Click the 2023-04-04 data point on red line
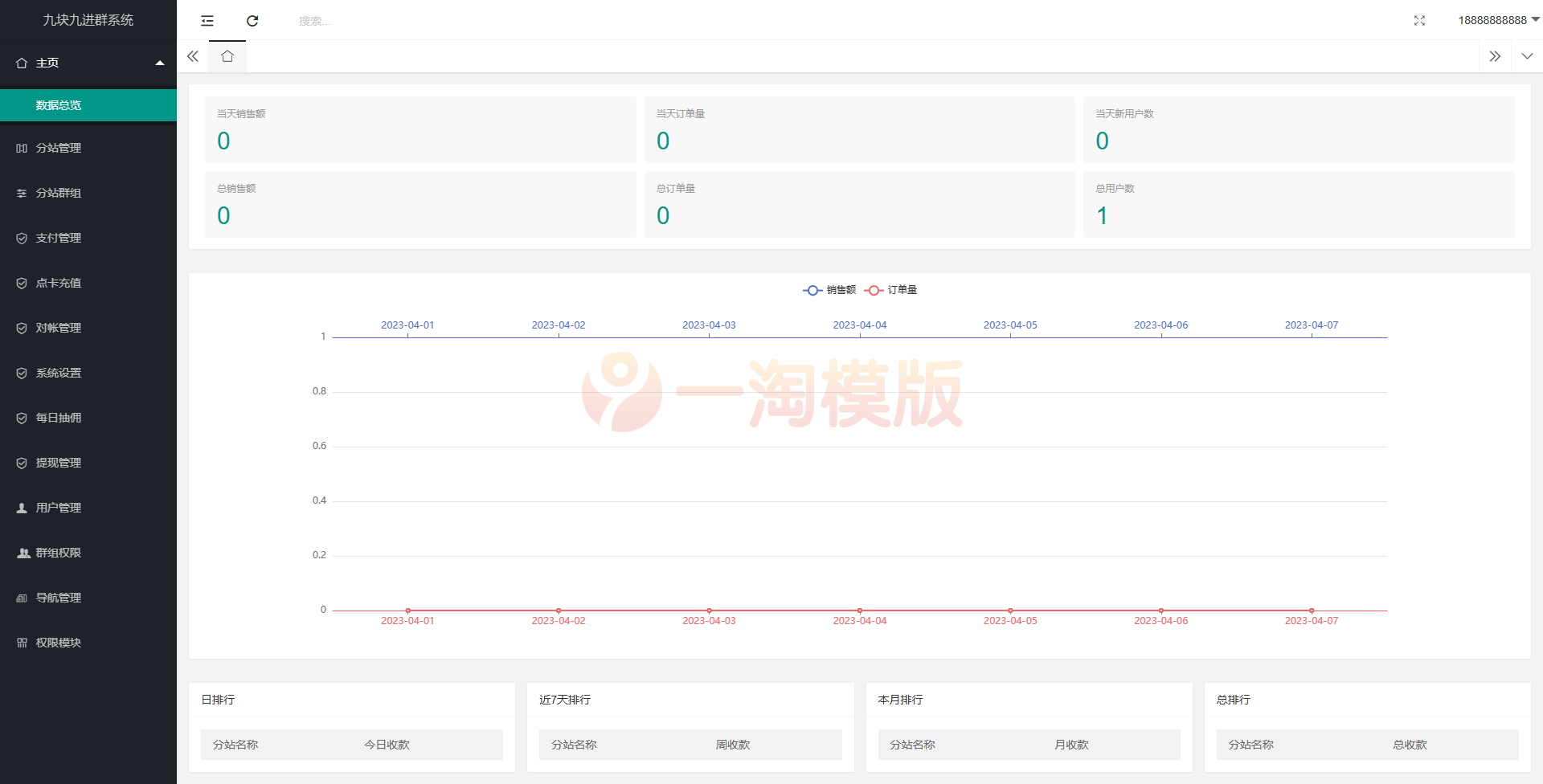This screenshot has height=784, width=1543. (860, 610)
